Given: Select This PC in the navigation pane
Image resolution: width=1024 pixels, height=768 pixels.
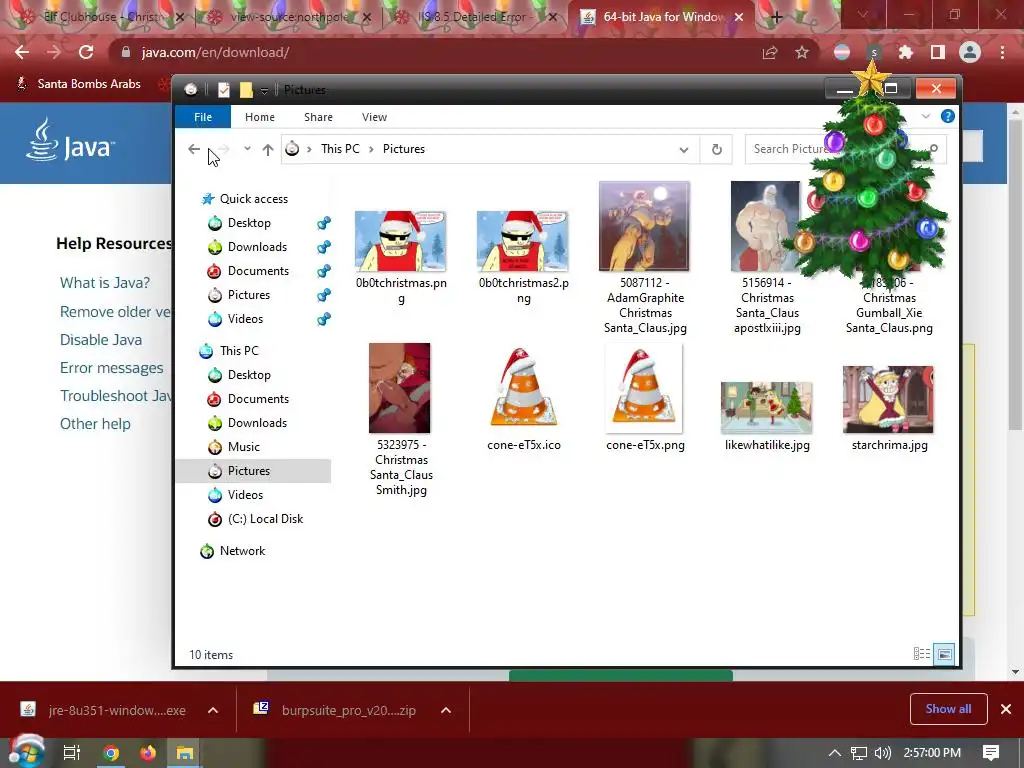Looking at the screenshot, I should [239, 351].
